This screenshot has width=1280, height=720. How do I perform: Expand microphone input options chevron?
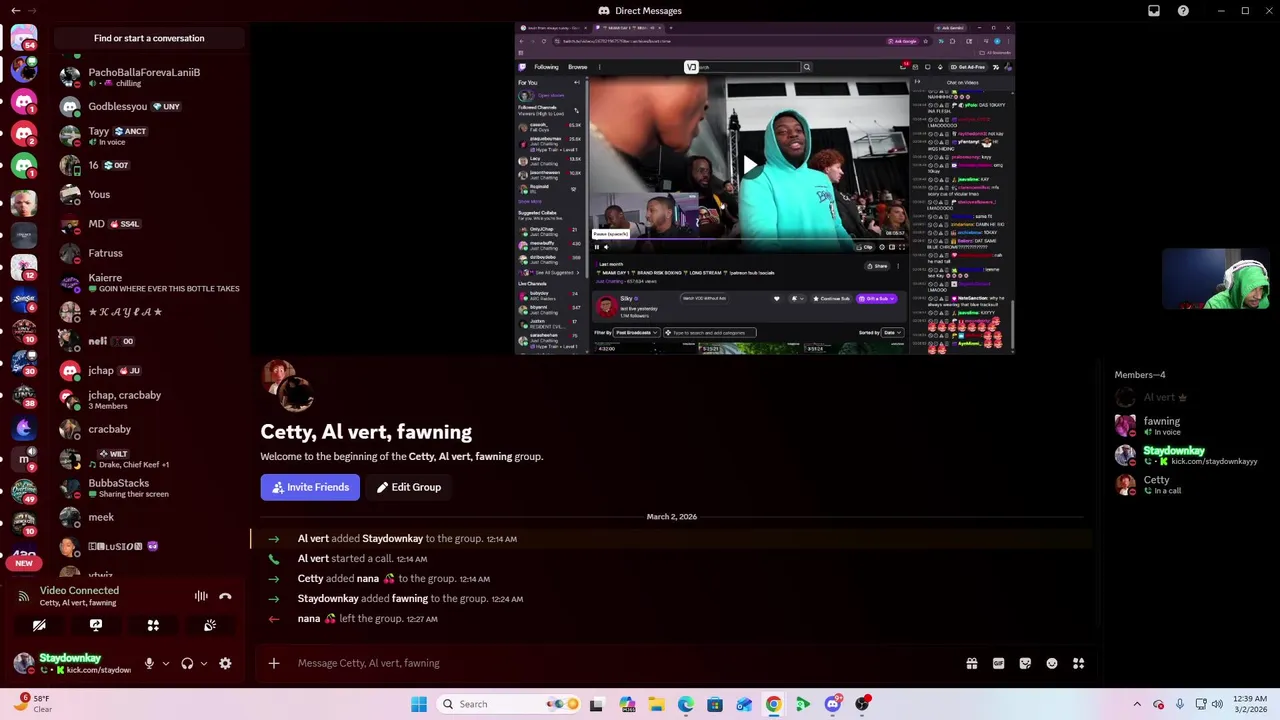166,663
